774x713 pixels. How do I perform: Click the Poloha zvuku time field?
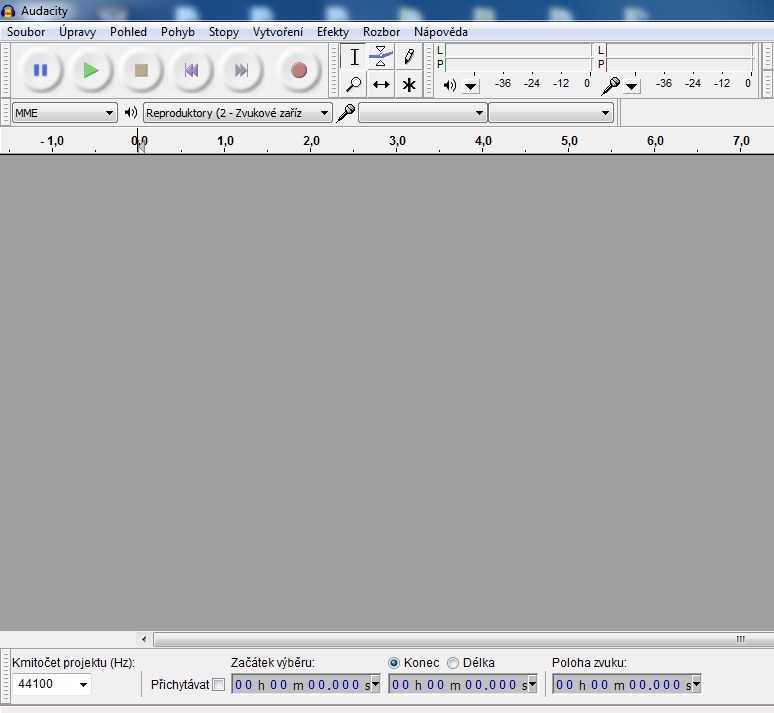(x=622, y=684)
